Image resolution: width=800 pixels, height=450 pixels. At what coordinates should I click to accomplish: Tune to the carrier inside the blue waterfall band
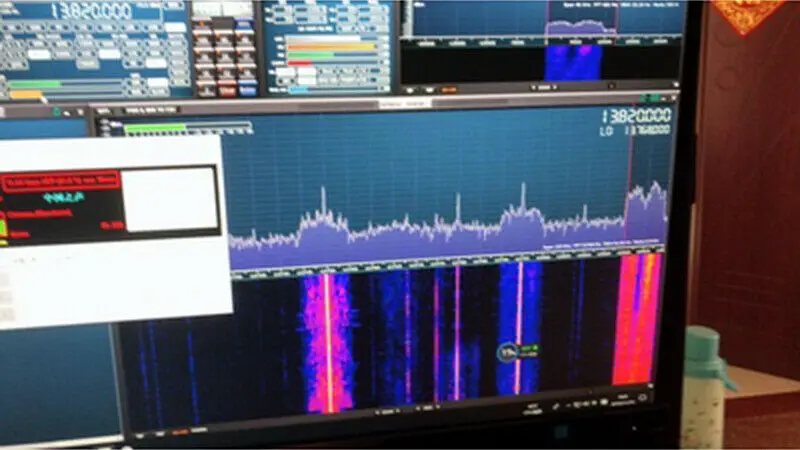[x=519, y=327]
